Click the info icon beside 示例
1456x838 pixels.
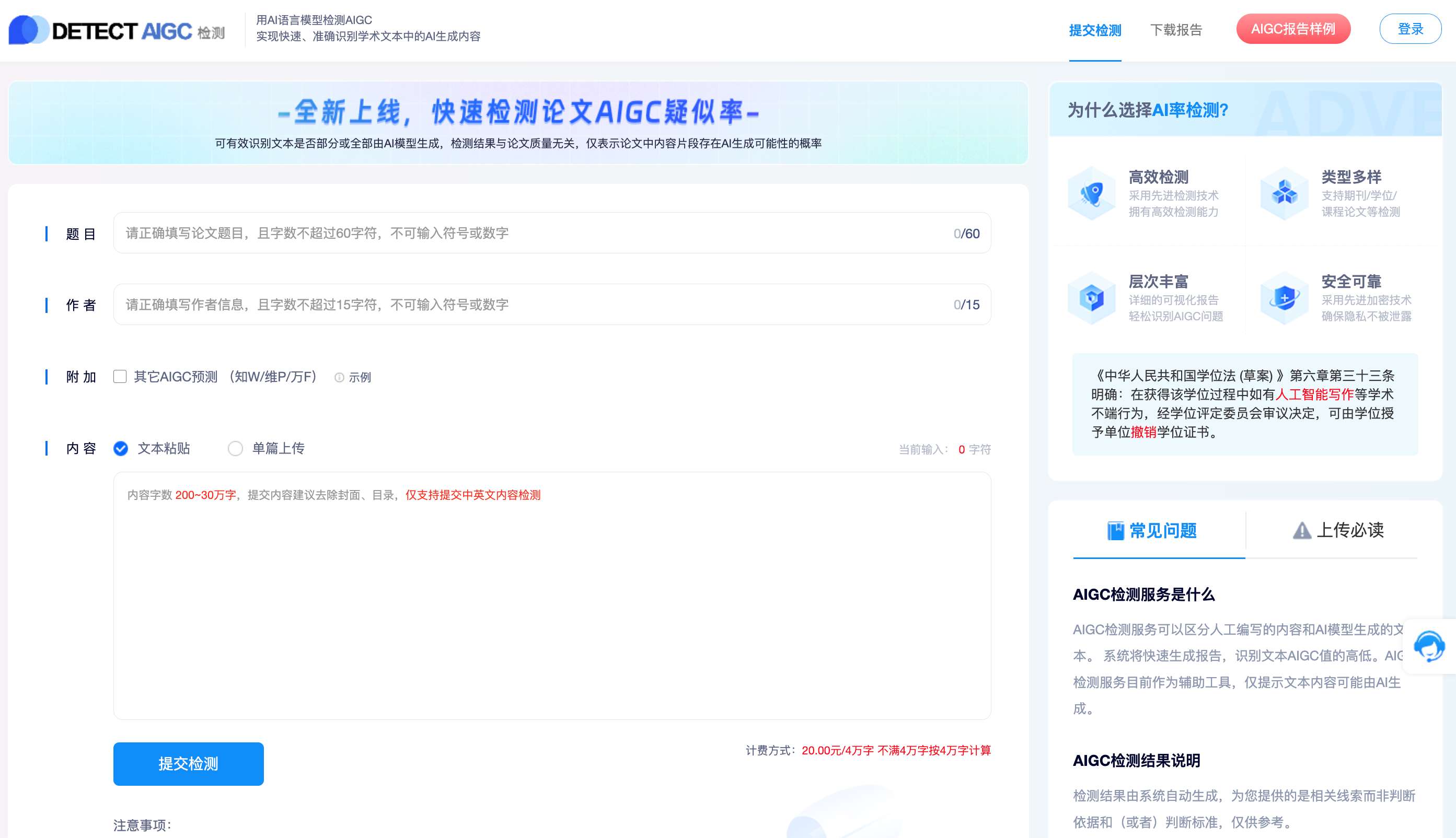click(x=339, y=378)
